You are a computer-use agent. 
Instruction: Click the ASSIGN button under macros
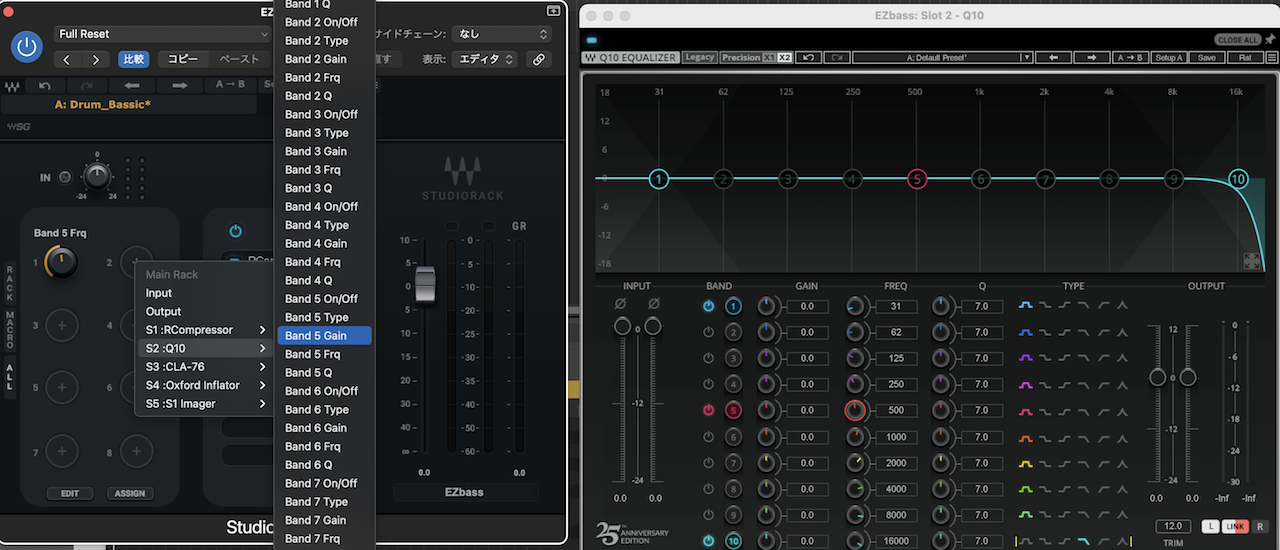click(130, 493)
